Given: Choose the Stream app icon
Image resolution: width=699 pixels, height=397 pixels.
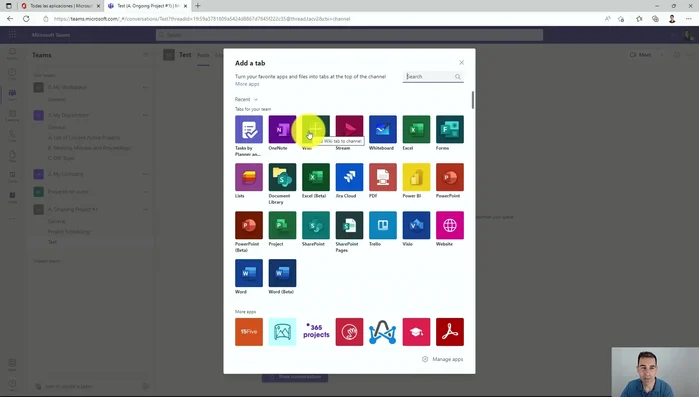Looking at the screenshot, I should (x=349, y=129).
